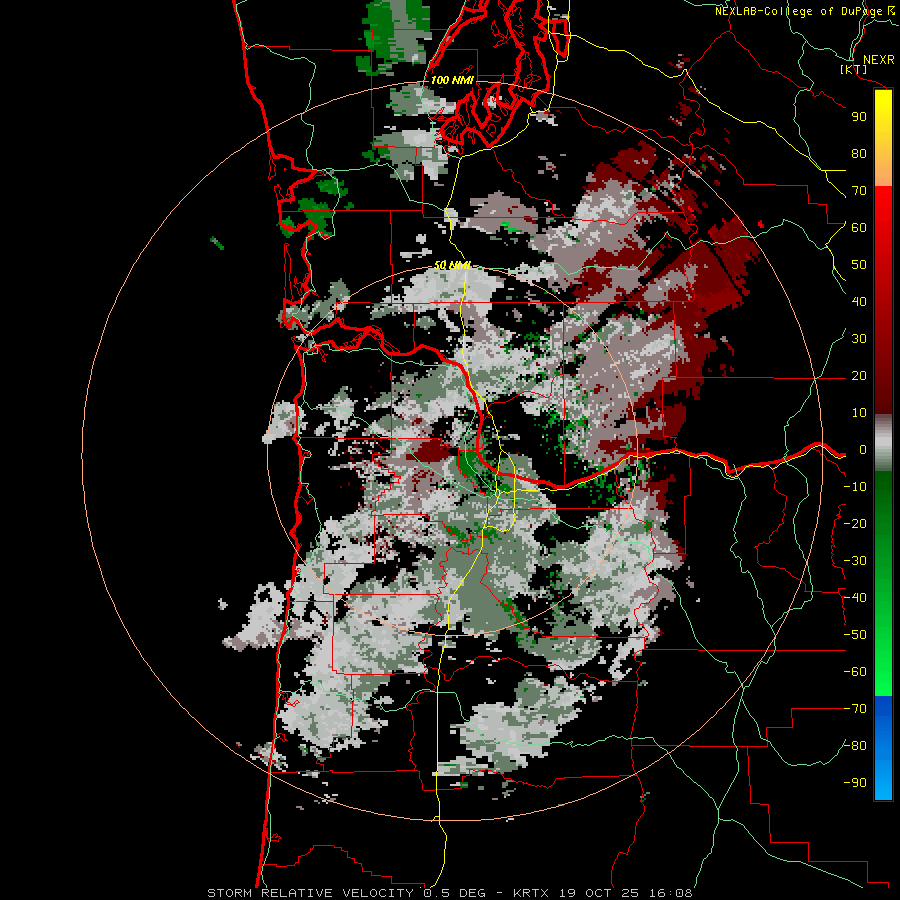Image resolution: width=900 pixels, height=900 pixels.
Task: Click the -20 scale value
Action: [x=855, y=524]
